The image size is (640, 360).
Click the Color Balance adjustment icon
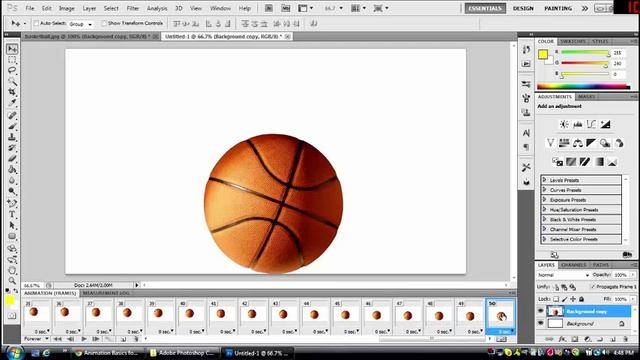pyautogui.click(x=578, y=143)
